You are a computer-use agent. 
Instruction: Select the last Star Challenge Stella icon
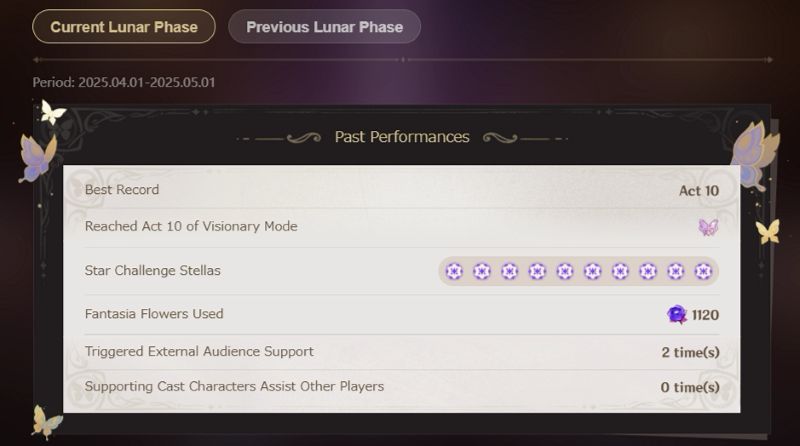pyautogui.click(x=703, y=271)
